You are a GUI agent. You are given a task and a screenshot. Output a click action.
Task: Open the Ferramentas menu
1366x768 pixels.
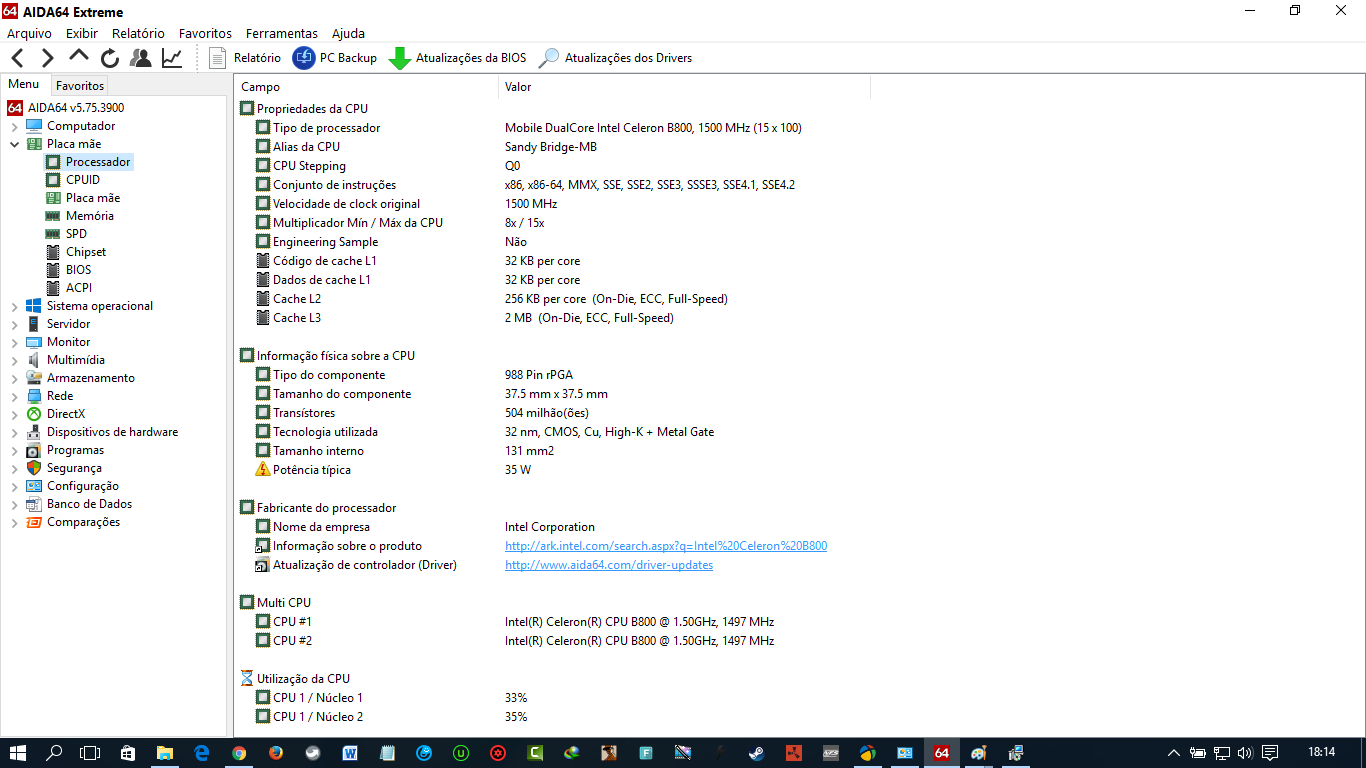(282, 33)
